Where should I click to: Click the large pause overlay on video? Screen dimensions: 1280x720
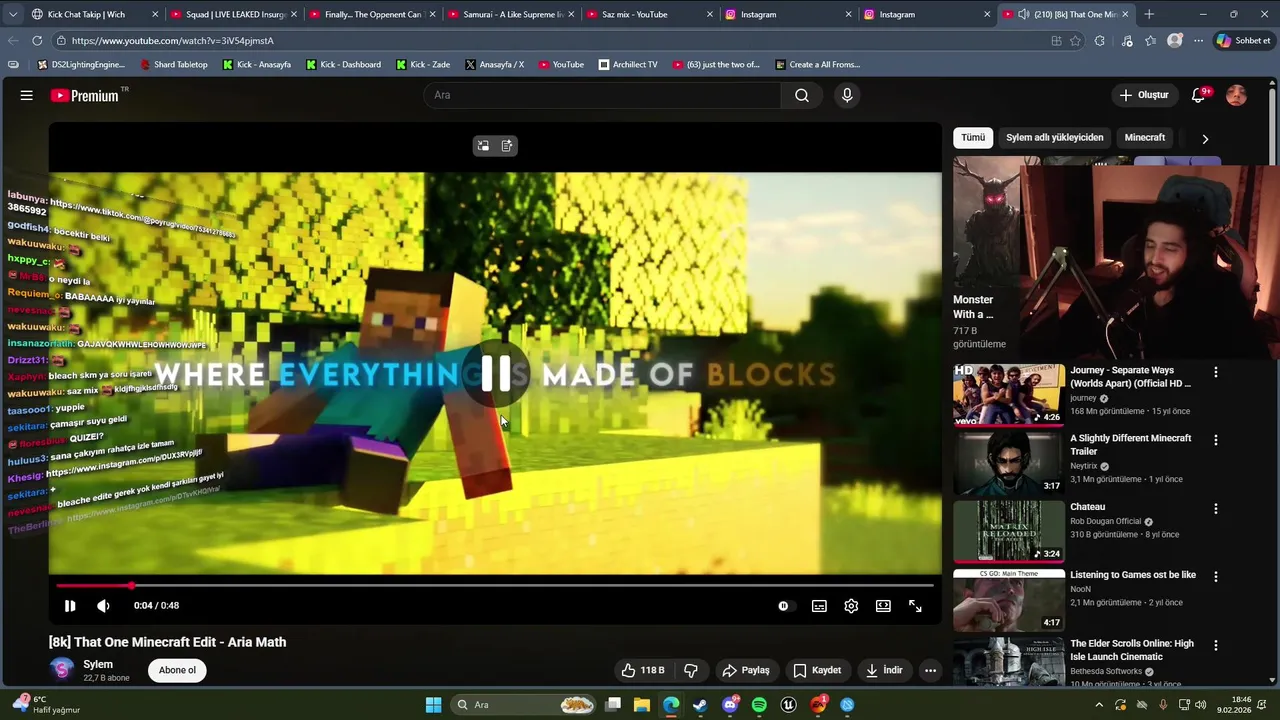click(x=496, y=374)
